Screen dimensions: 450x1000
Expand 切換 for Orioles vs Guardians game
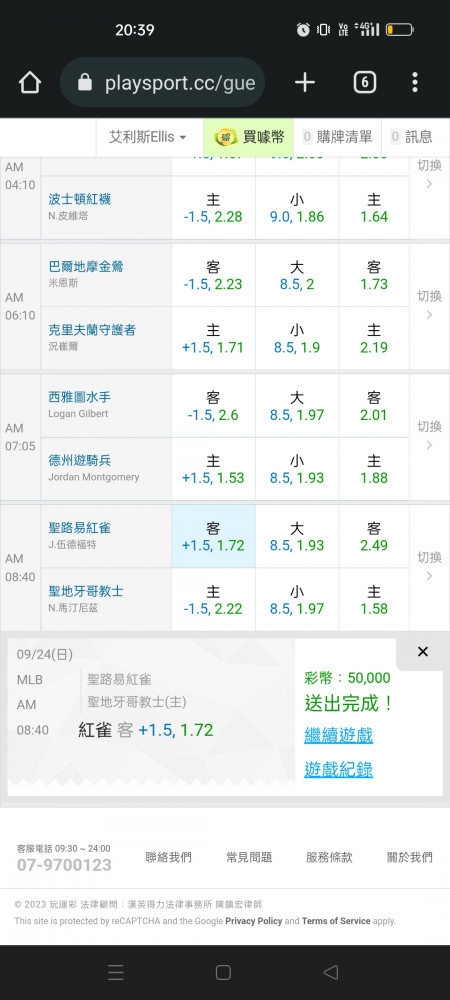429,305
